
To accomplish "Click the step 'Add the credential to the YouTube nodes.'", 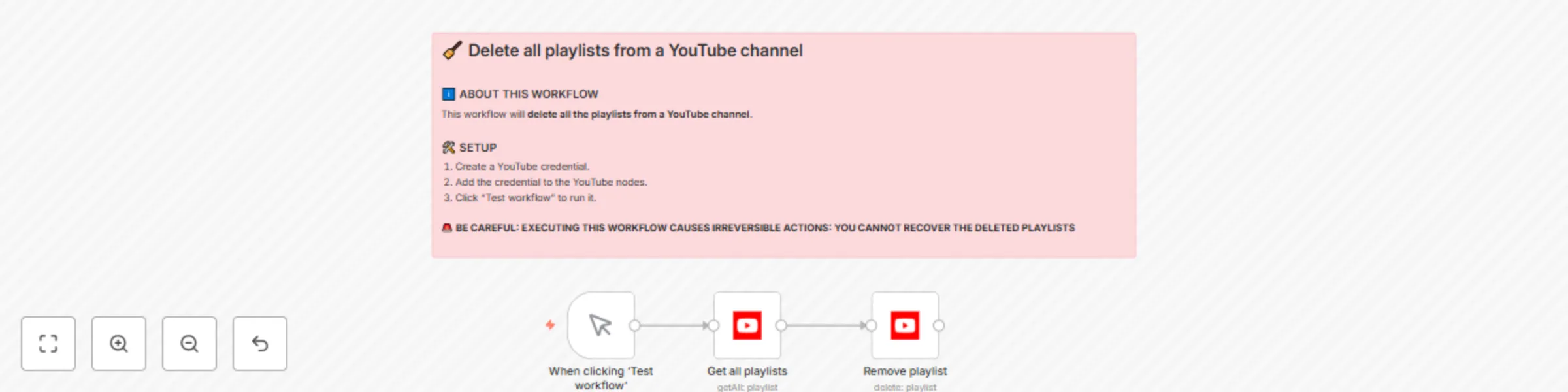I will tap(551, 182).
